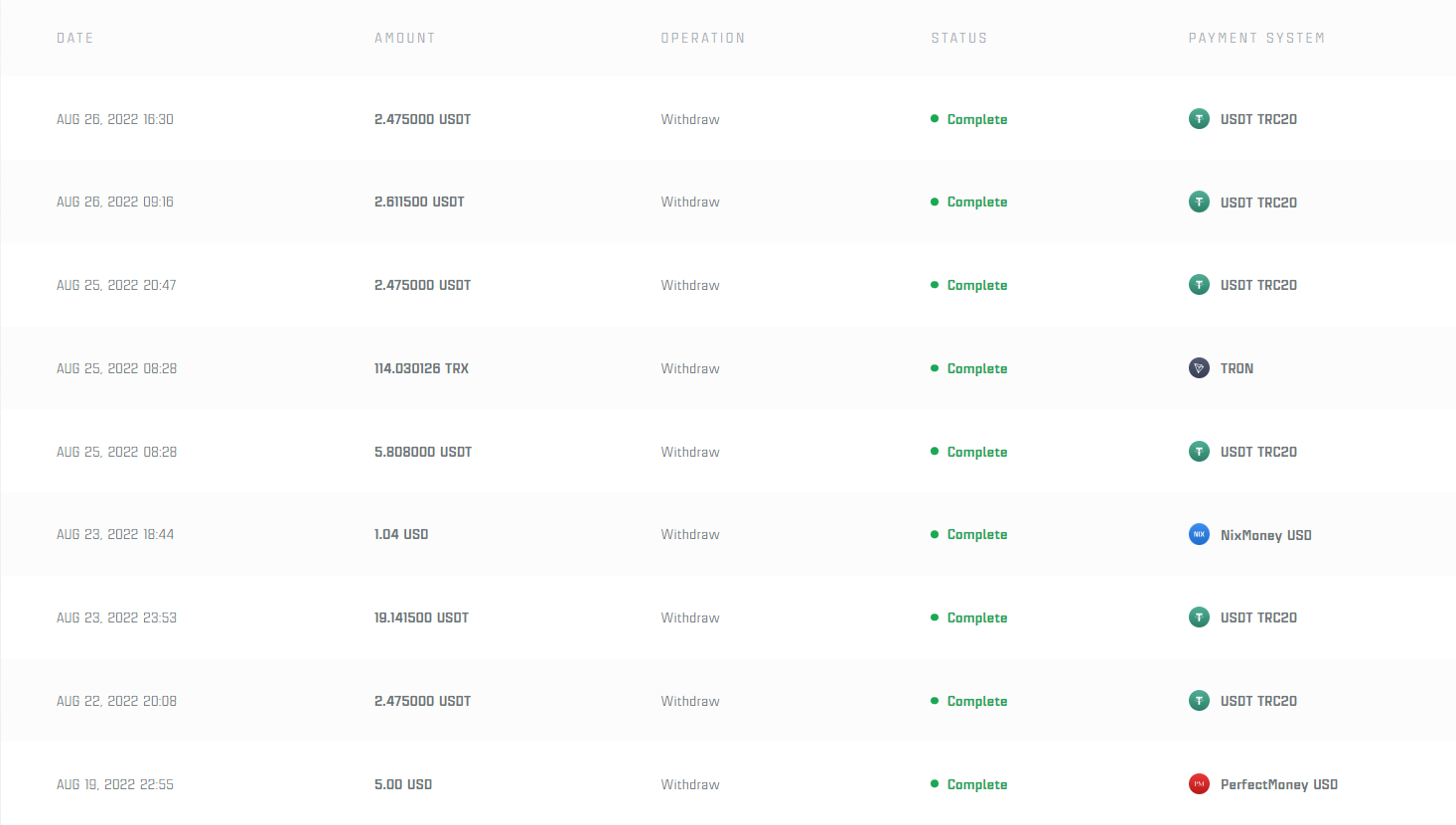Select date AUG 26, 2022 16:30
This screenshot has width=1456, height=825.
[115, 119]
